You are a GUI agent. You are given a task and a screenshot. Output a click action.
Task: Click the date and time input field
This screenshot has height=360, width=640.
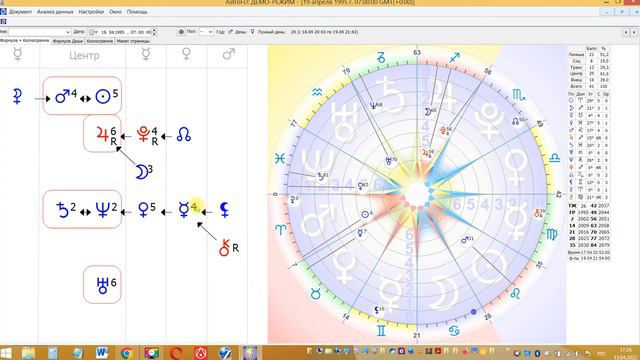point(126,32)
